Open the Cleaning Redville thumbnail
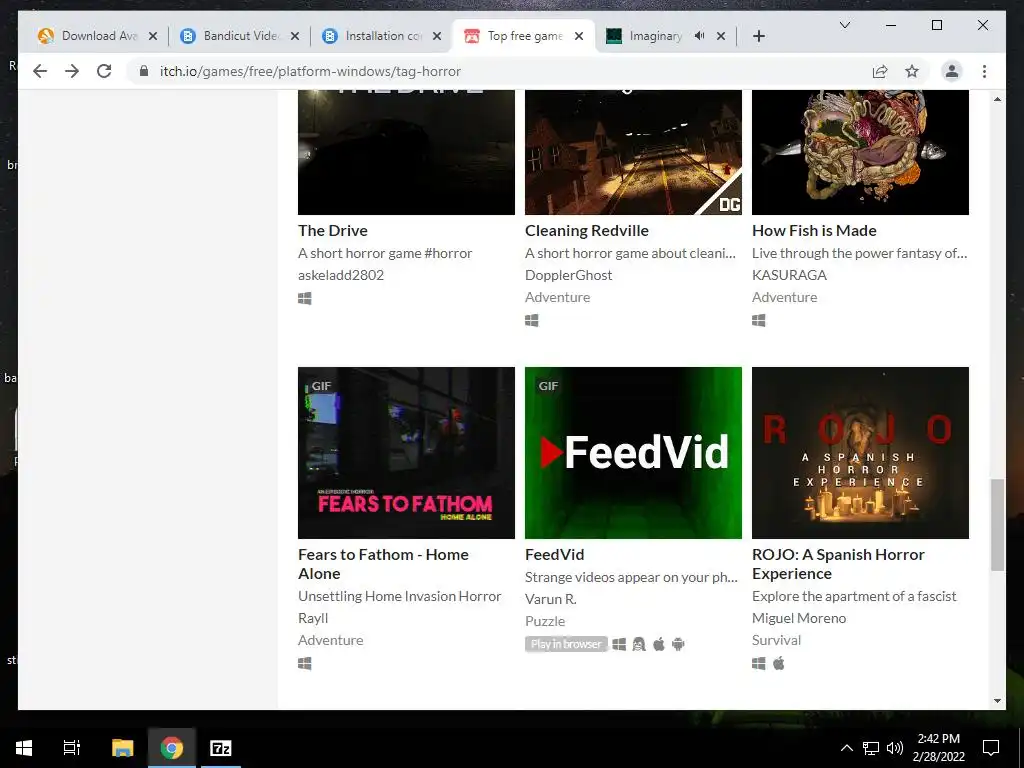 point(633,152)
